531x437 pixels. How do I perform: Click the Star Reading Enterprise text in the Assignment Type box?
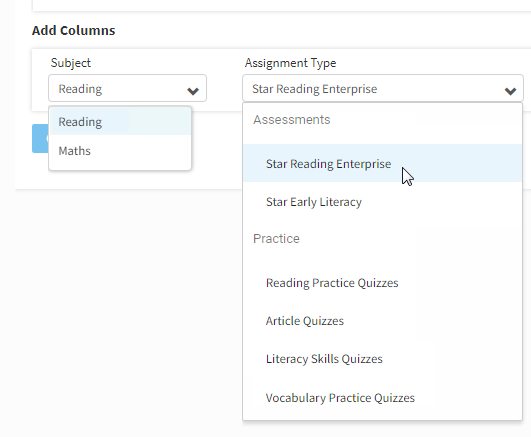pos(314,89)
